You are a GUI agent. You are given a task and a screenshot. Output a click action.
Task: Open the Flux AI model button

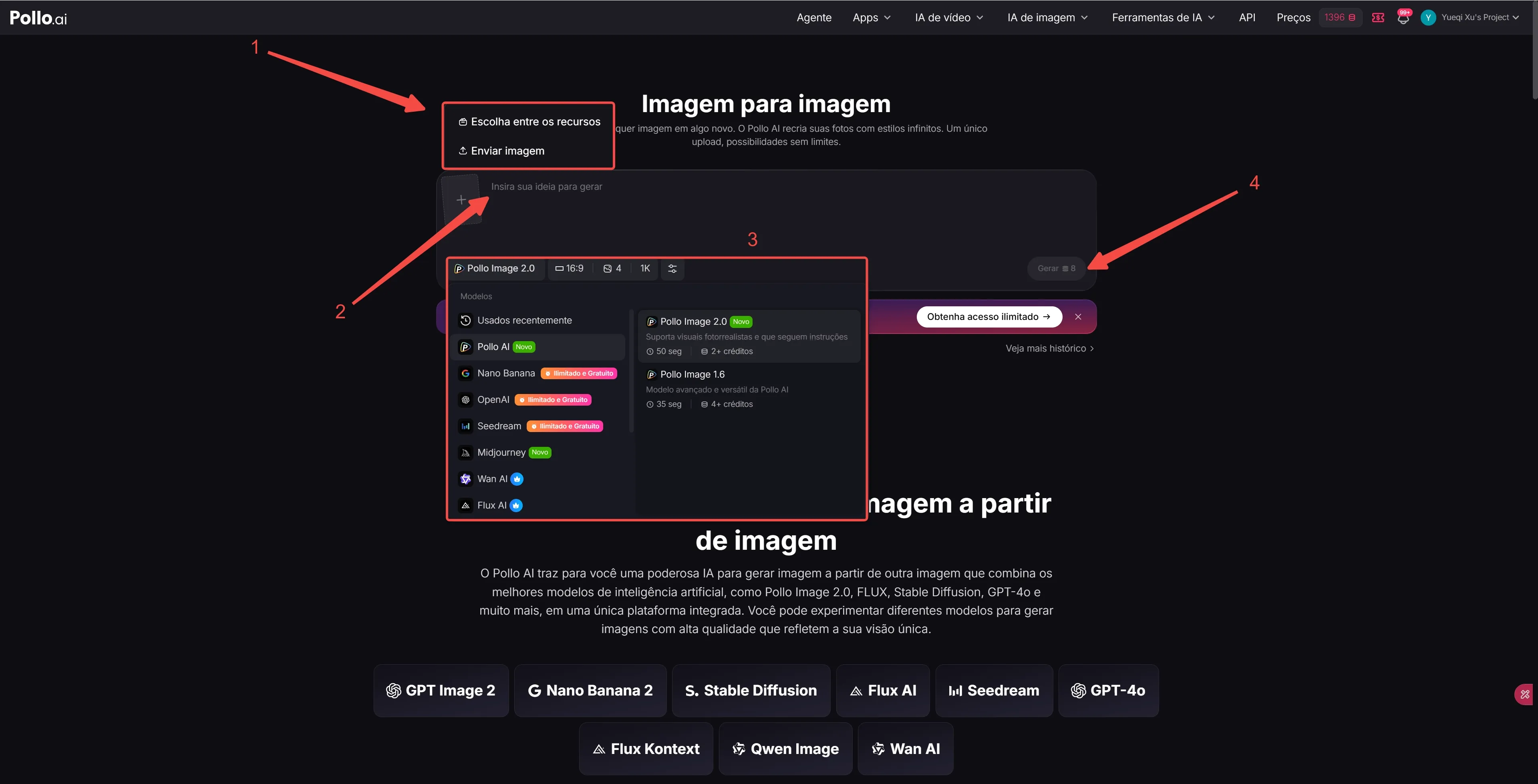coord(882,691)
